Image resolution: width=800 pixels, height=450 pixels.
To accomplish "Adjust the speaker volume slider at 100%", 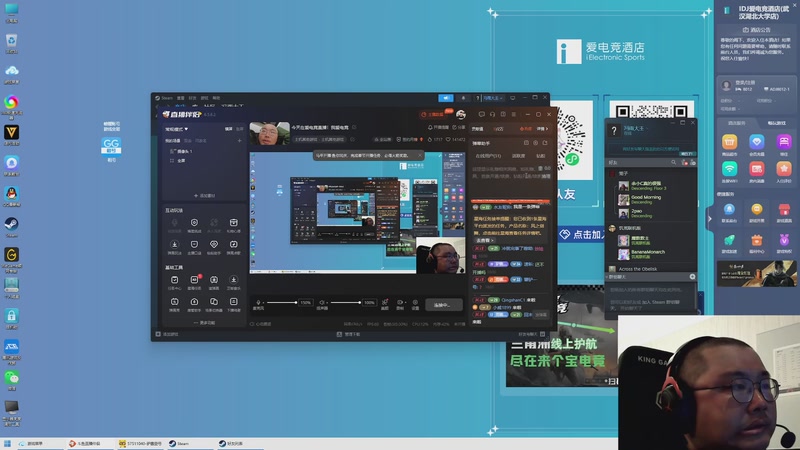I will (x=345, y=303).
